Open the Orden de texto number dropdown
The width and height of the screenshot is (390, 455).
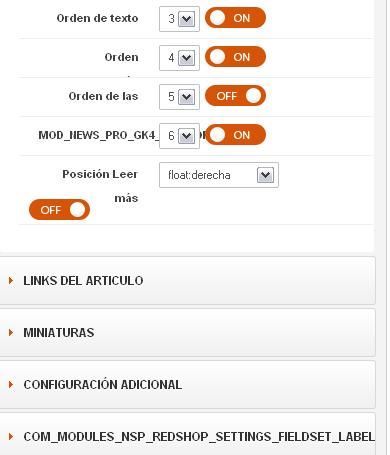click(x=179, y=19)
